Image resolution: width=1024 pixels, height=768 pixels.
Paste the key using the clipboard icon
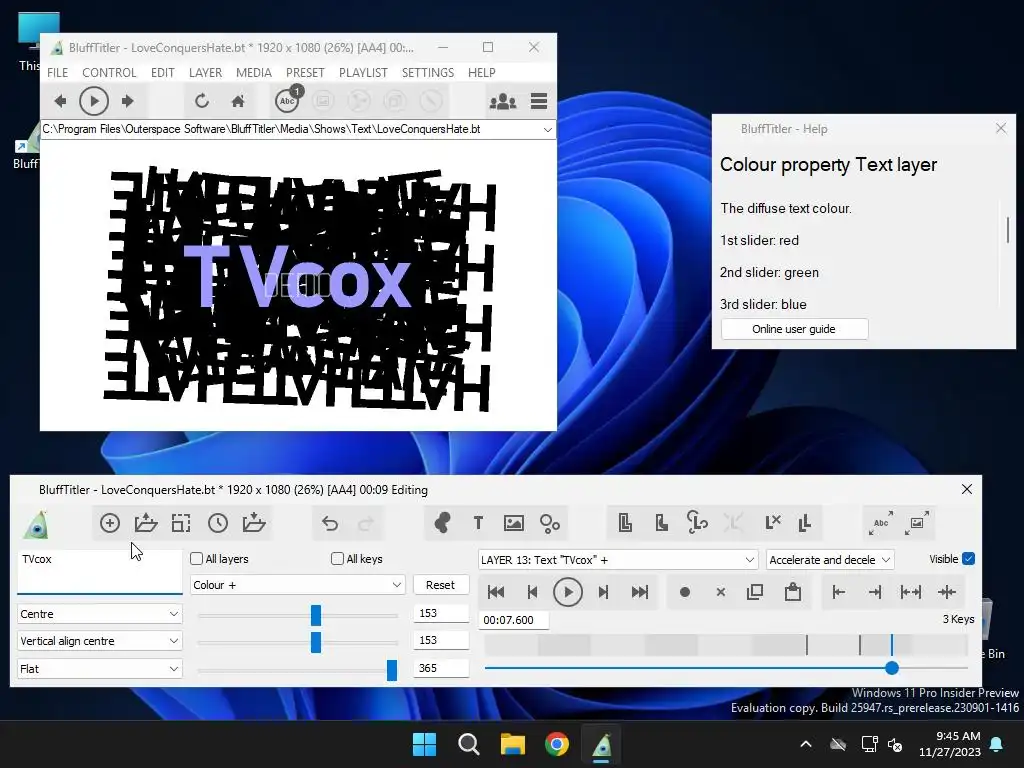click(x=793, y=592)
